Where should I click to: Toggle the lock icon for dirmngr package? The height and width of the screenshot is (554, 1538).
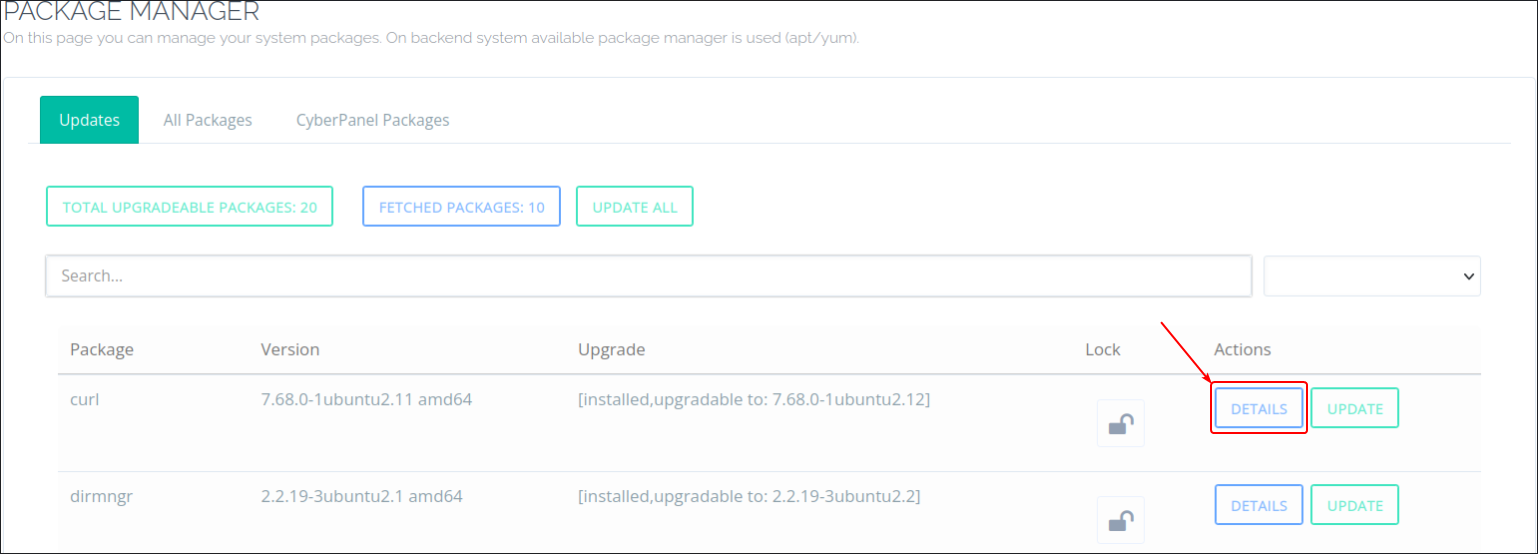tap(1120, 520)
